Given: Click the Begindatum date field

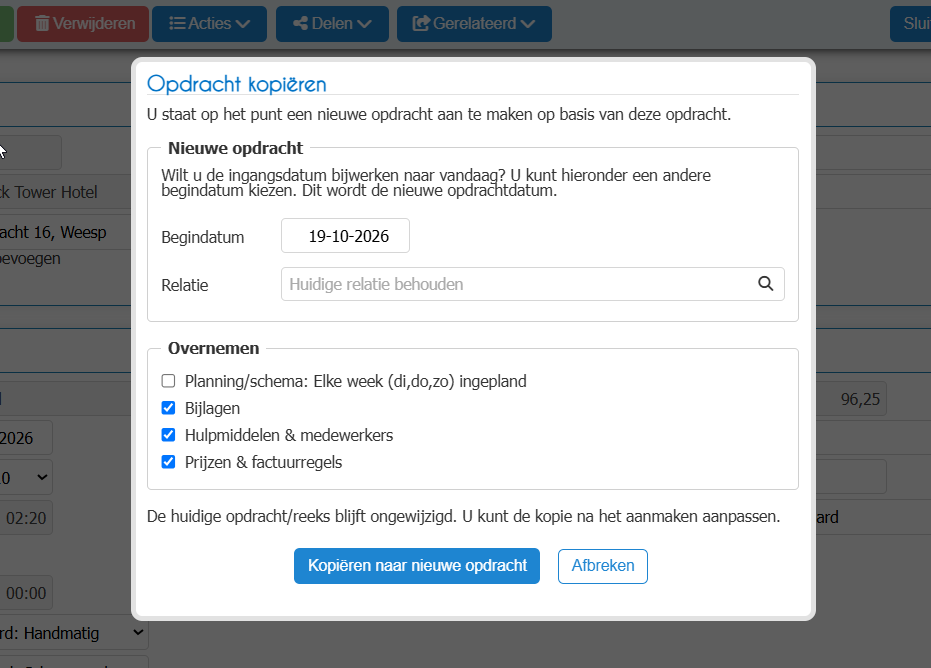Looking at the screenshot, I should pyautogui.click(x=346, y=236).
